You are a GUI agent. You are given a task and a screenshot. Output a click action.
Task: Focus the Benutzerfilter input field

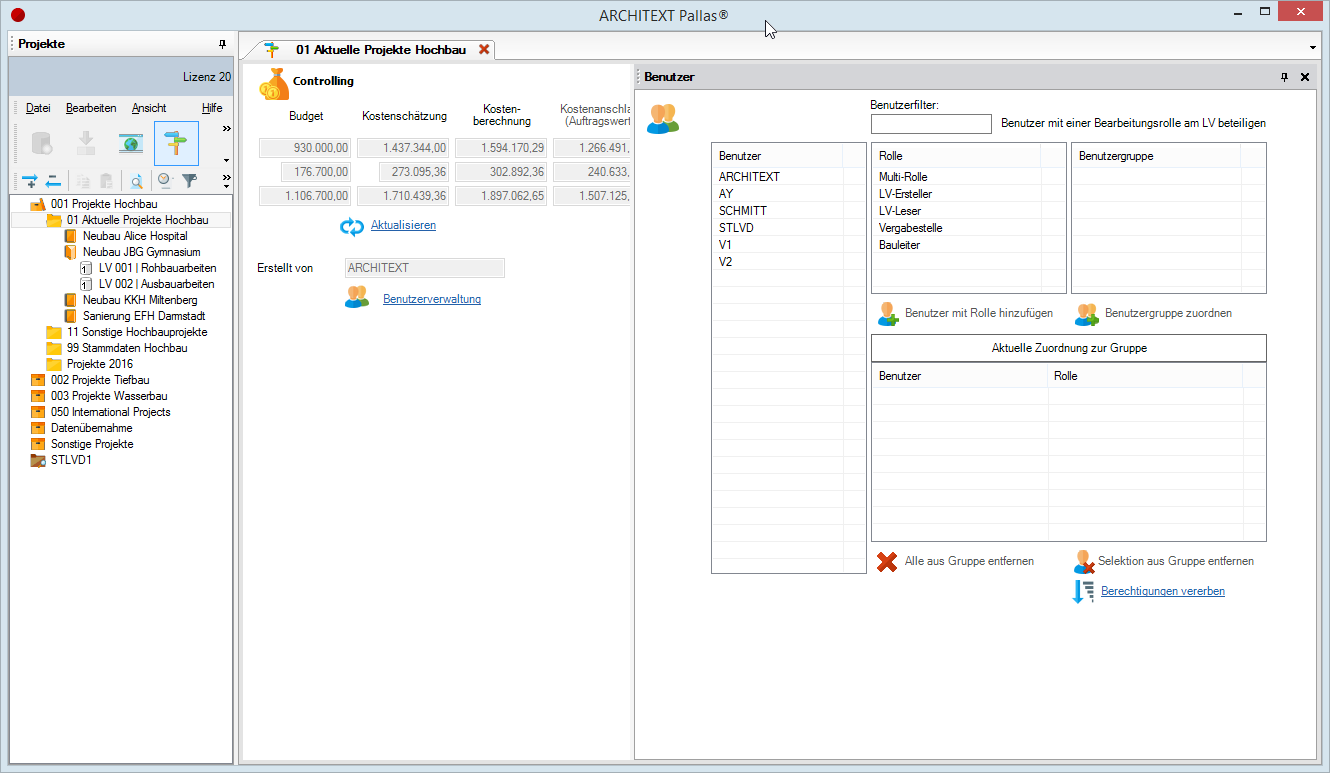(x=931, y=124)
